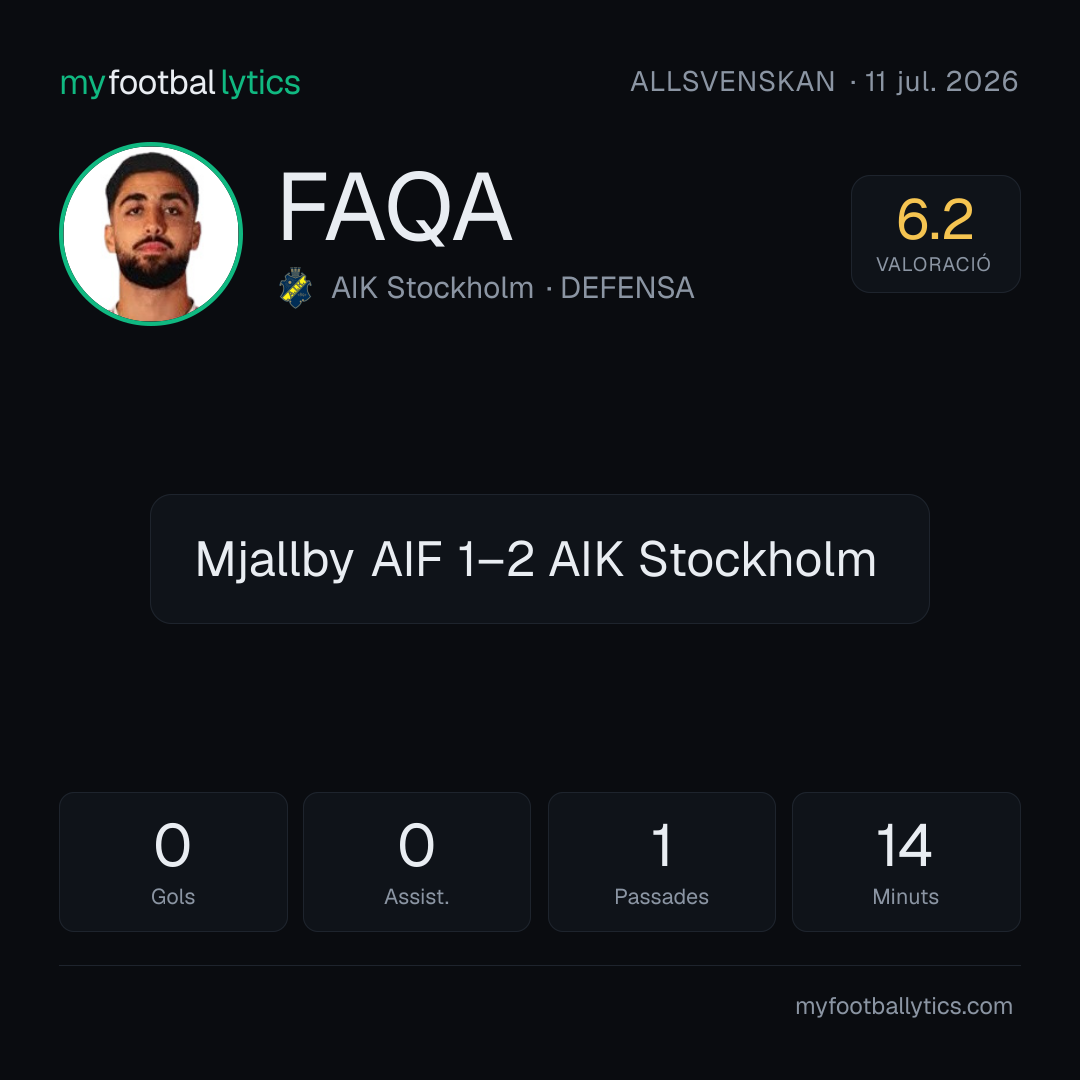Click the VALORACIÓ caption under the rating
1080x1080 pixels.
pos(933,264)
